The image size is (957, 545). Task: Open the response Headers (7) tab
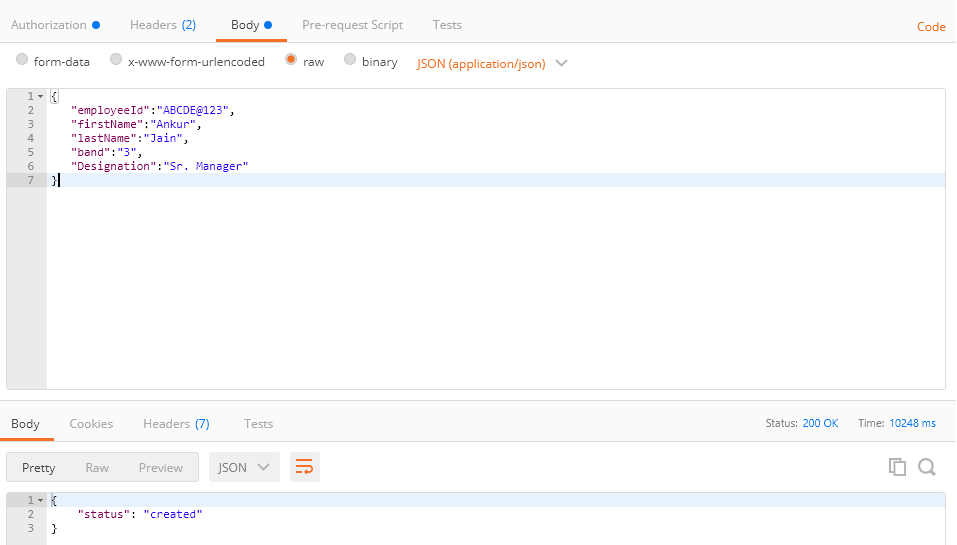click(176, 423)
